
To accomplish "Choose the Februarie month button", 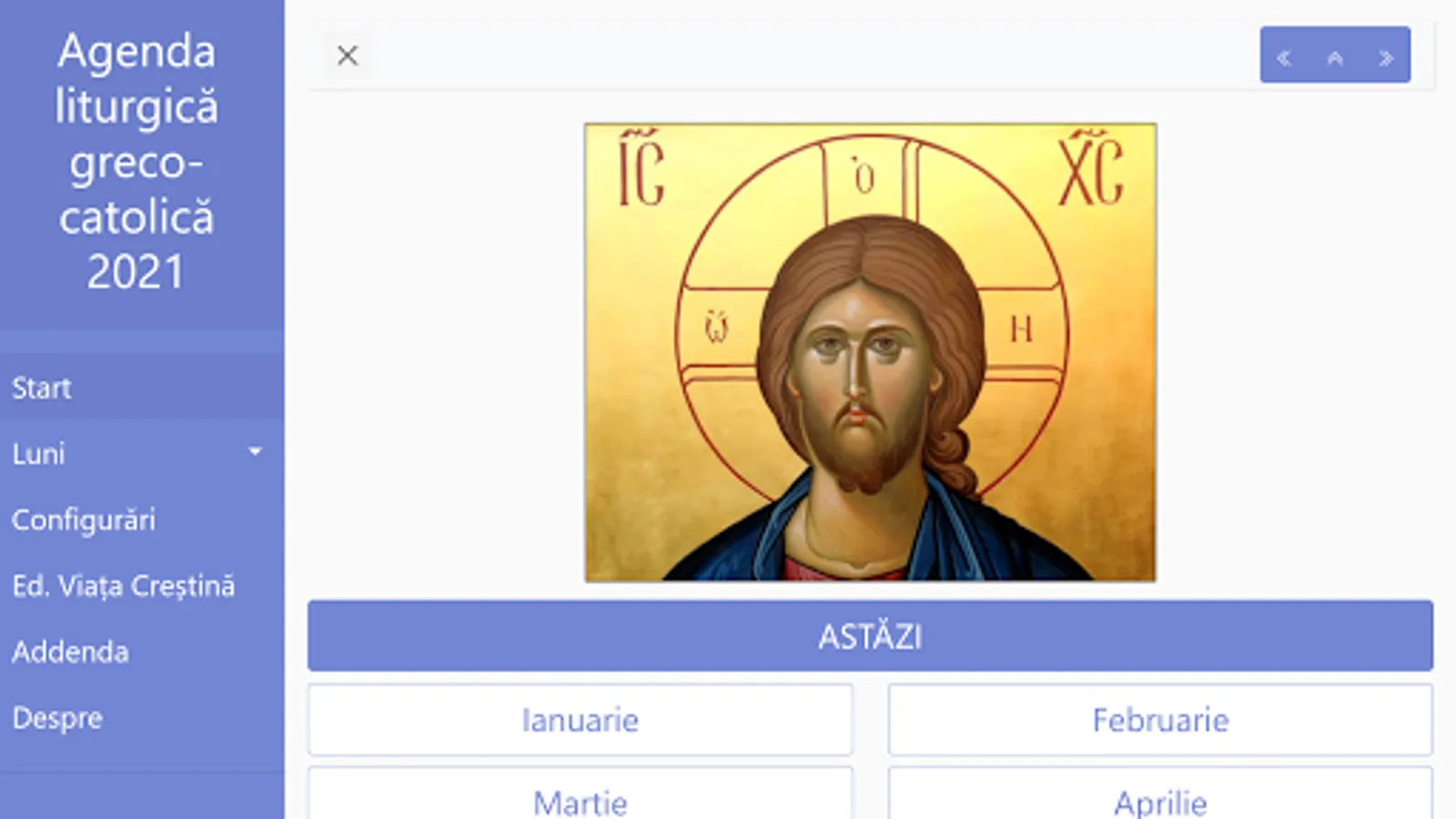I will click(1160, 720).
